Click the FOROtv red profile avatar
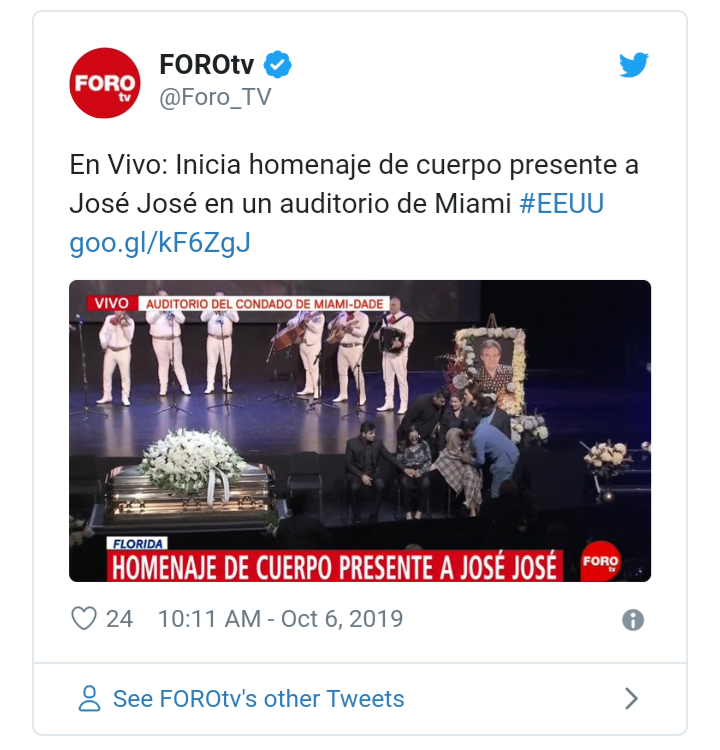720x750 pixels. [105, 83]
